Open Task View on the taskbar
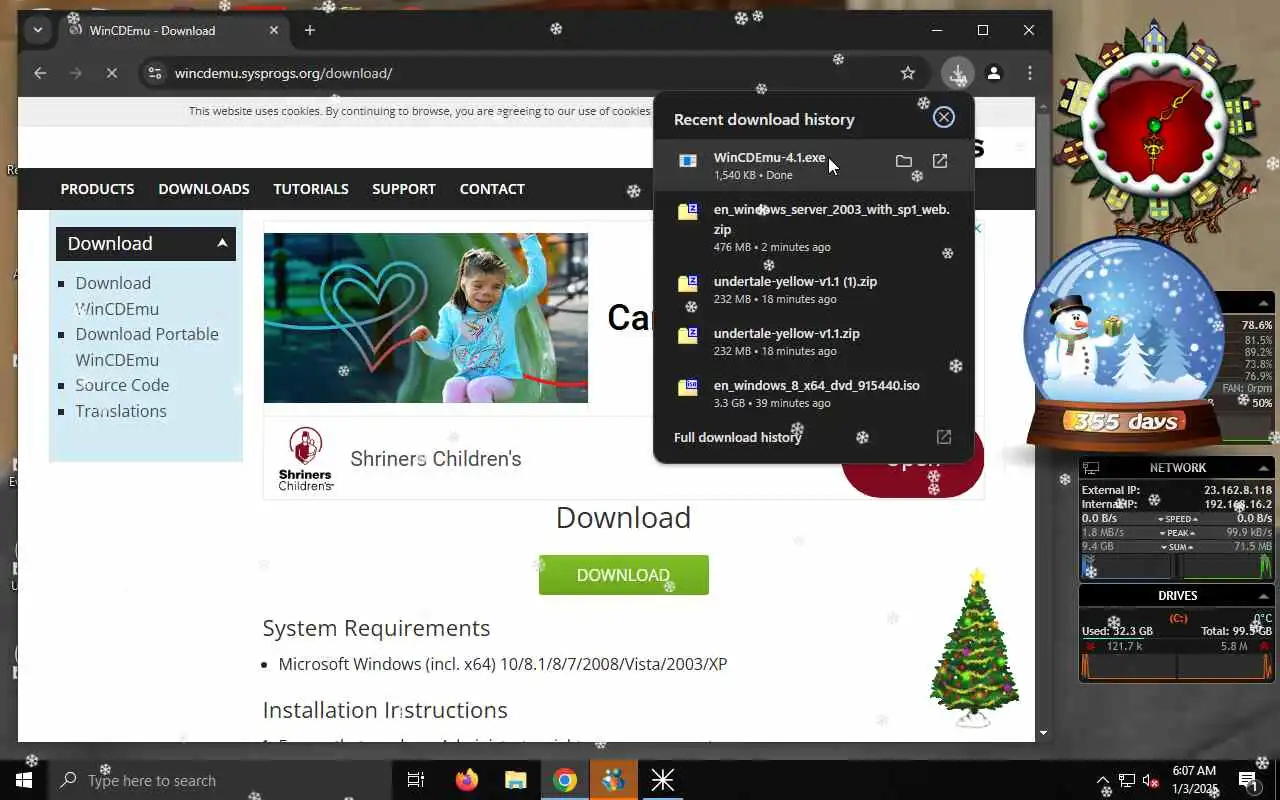 [416, 780]
